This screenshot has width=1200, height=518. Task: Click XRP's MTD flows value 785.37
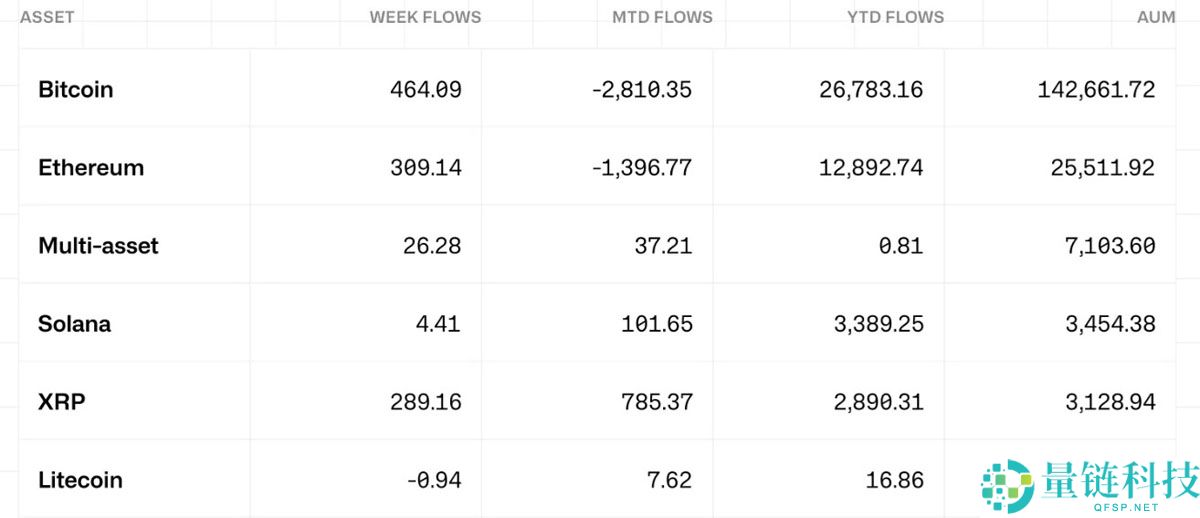click(656, 402)
